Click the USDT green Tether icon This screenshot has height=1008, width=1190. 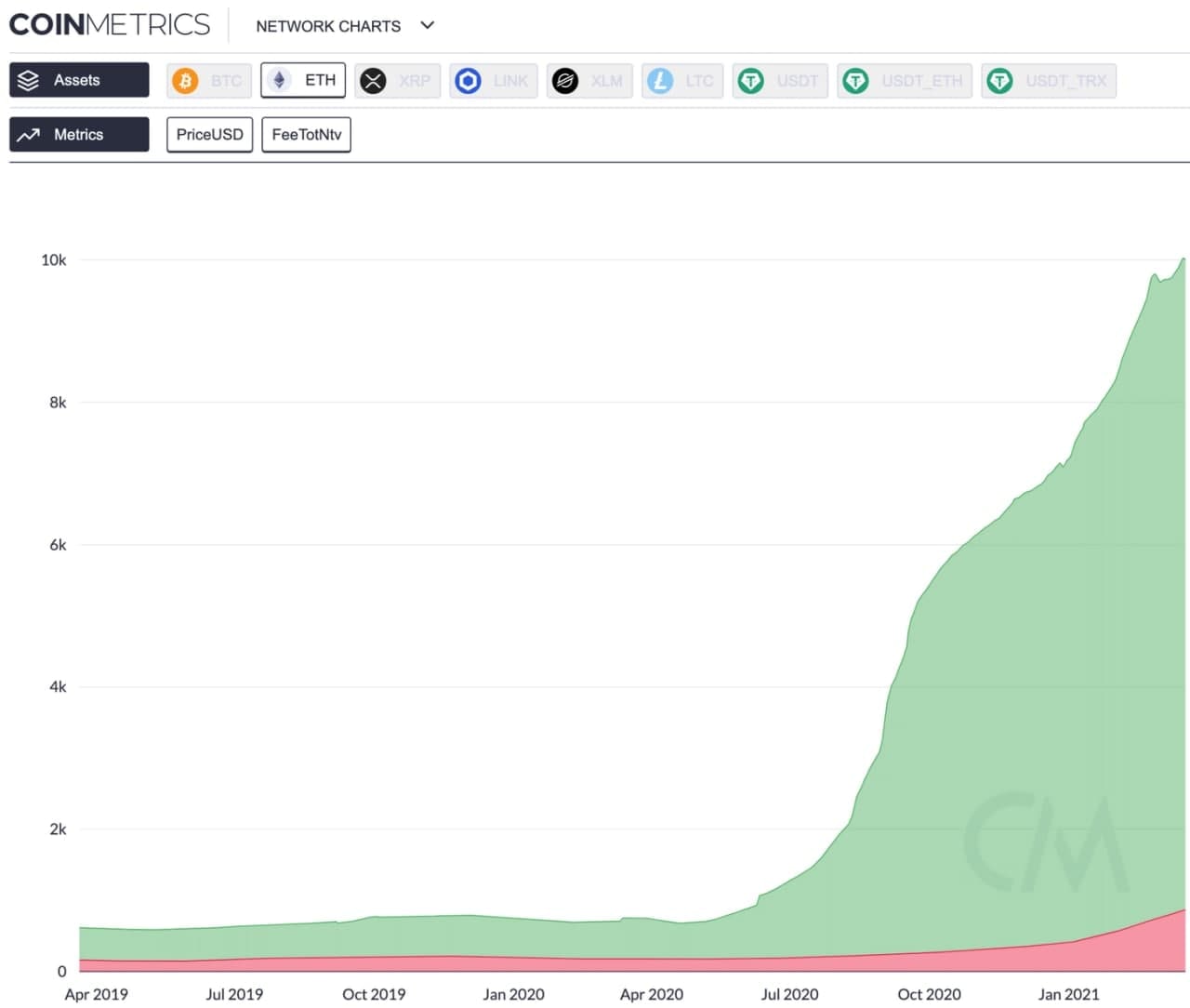(x=750, y=81)
